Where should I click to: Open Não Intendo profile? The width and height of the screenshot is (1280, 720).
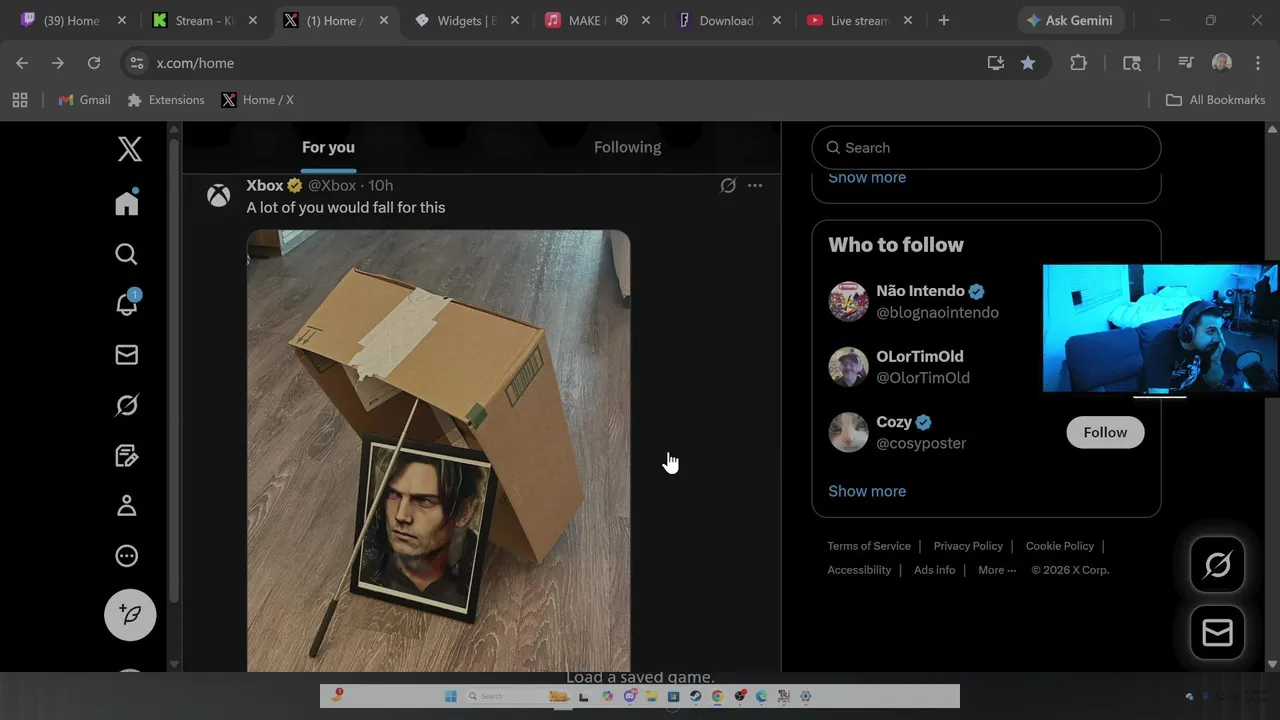click(920, 291)
